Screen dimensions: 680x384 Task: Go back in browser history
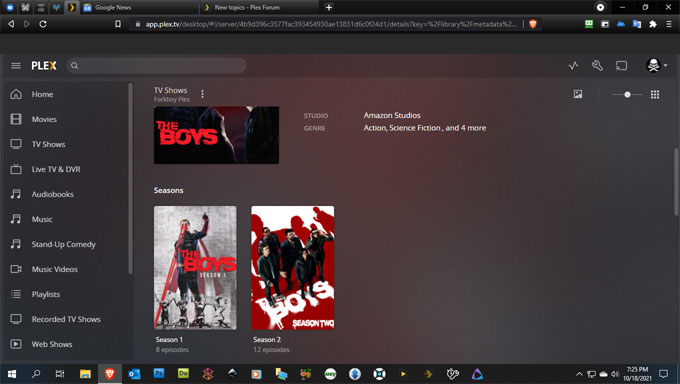tap(11, 24)
